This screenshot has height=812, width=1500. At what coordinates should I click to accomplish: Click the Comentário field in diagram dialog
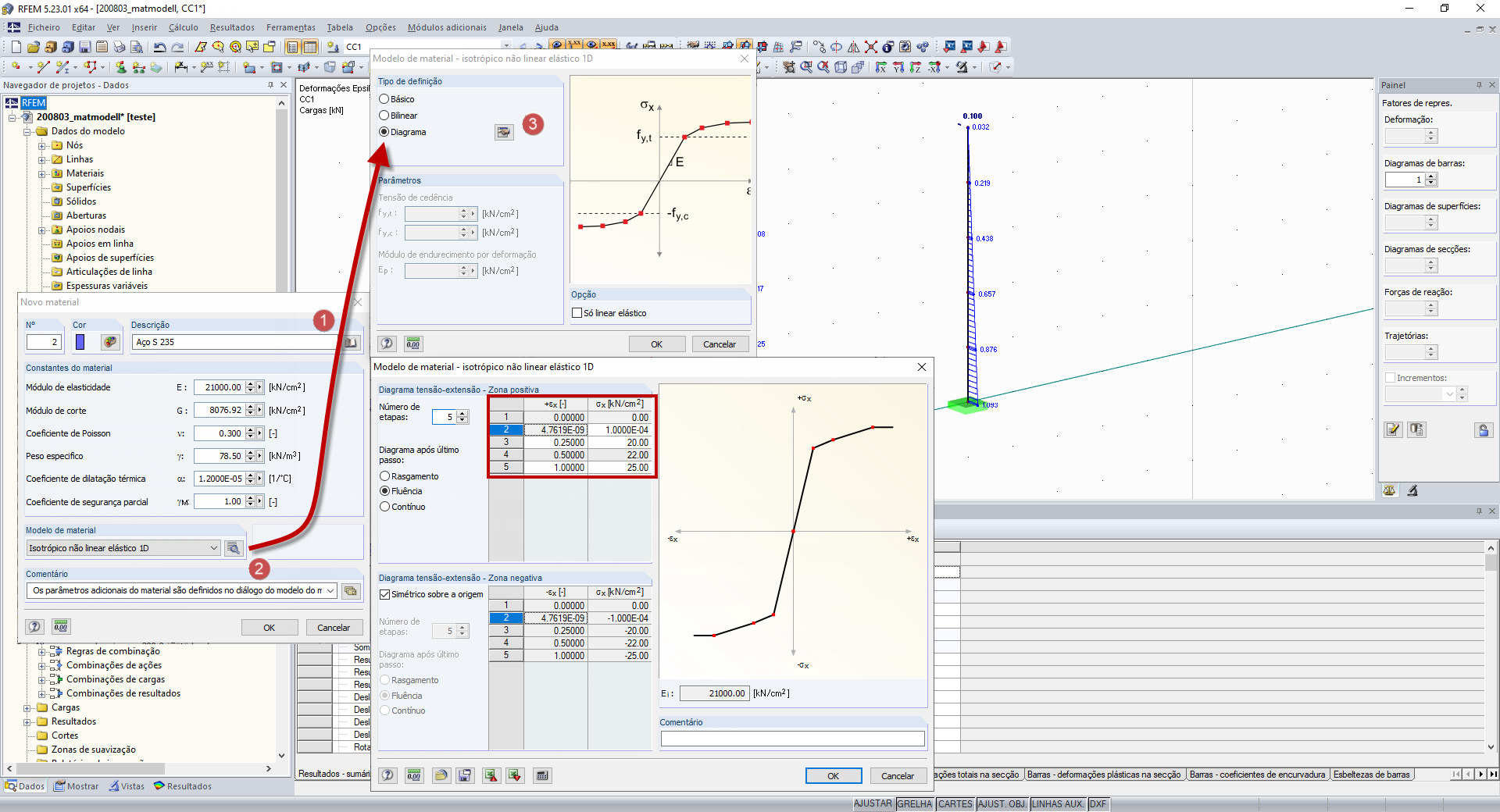click(x=792, y=739)
